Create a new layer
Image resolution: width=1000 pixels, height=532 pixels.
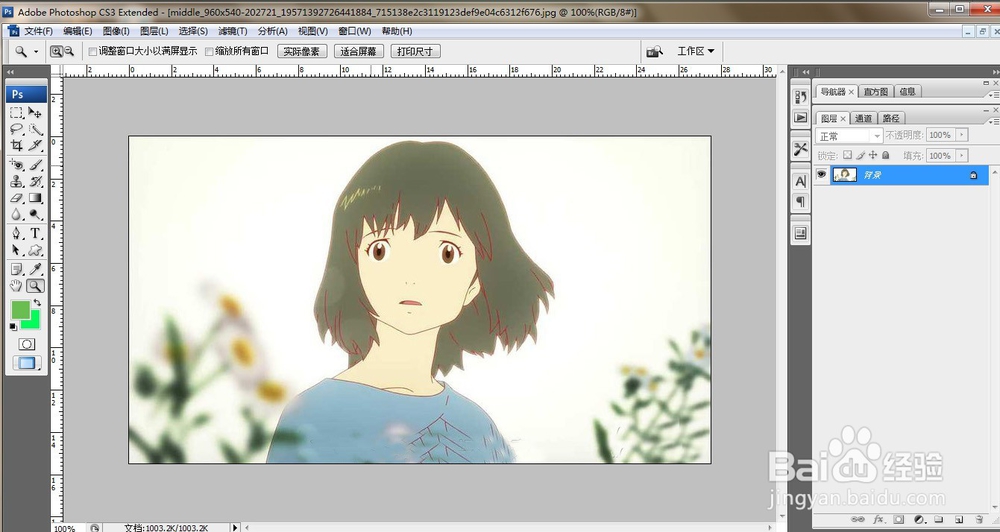coord(959,519)
